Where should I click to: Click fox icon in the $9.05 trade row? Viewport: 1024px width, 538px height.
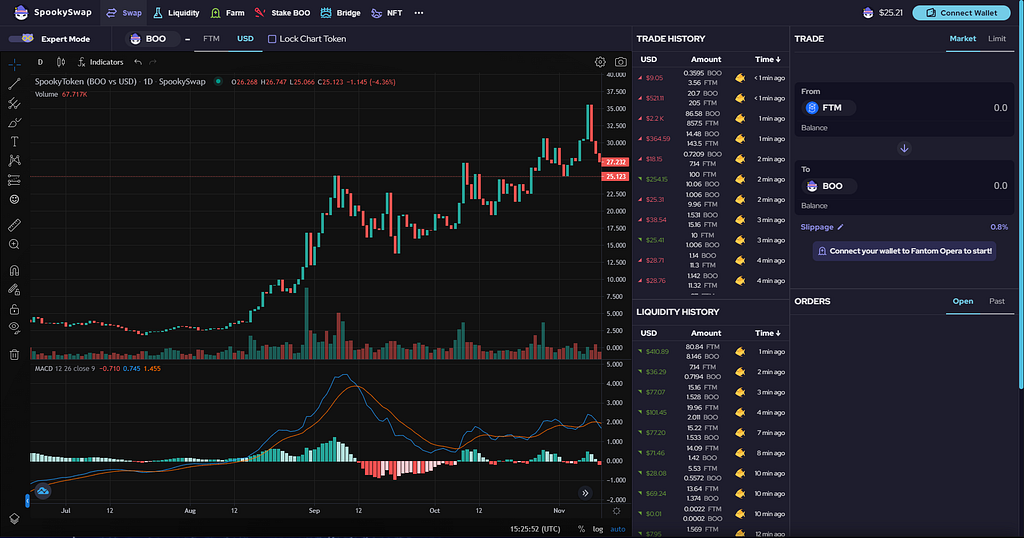(740, 78)
